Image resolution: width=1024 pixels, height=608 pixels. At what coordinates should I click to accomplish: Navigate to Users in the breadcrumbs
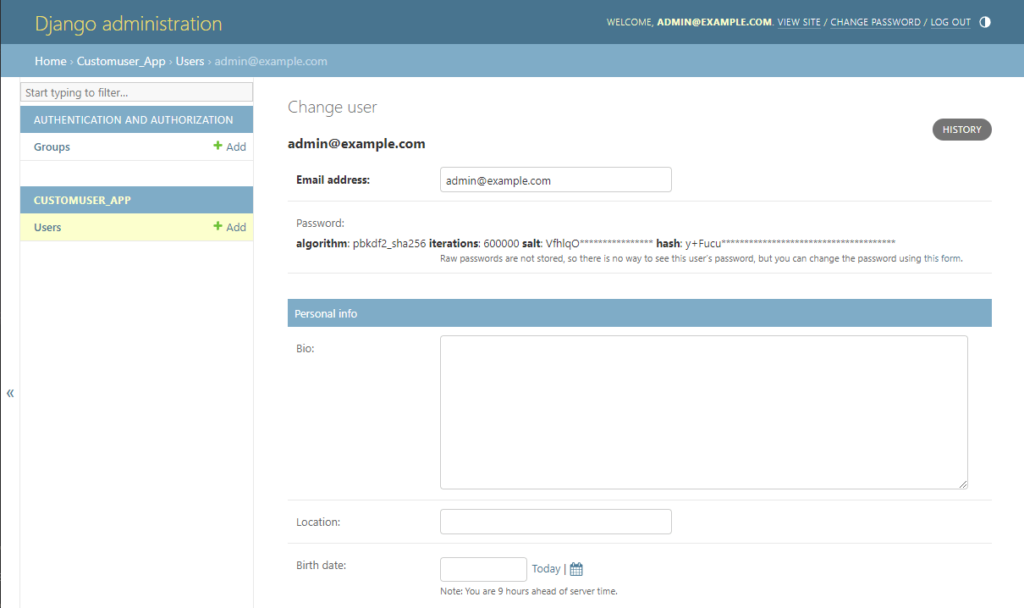point(190,61)
